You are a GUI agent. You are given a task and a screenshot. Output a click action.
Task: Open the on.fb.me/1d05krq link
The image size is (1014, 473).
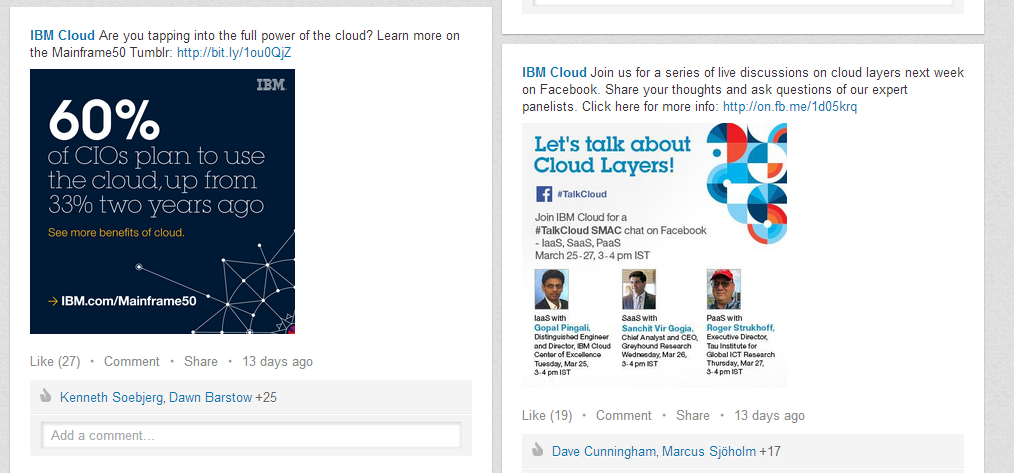tap(789, 107)
